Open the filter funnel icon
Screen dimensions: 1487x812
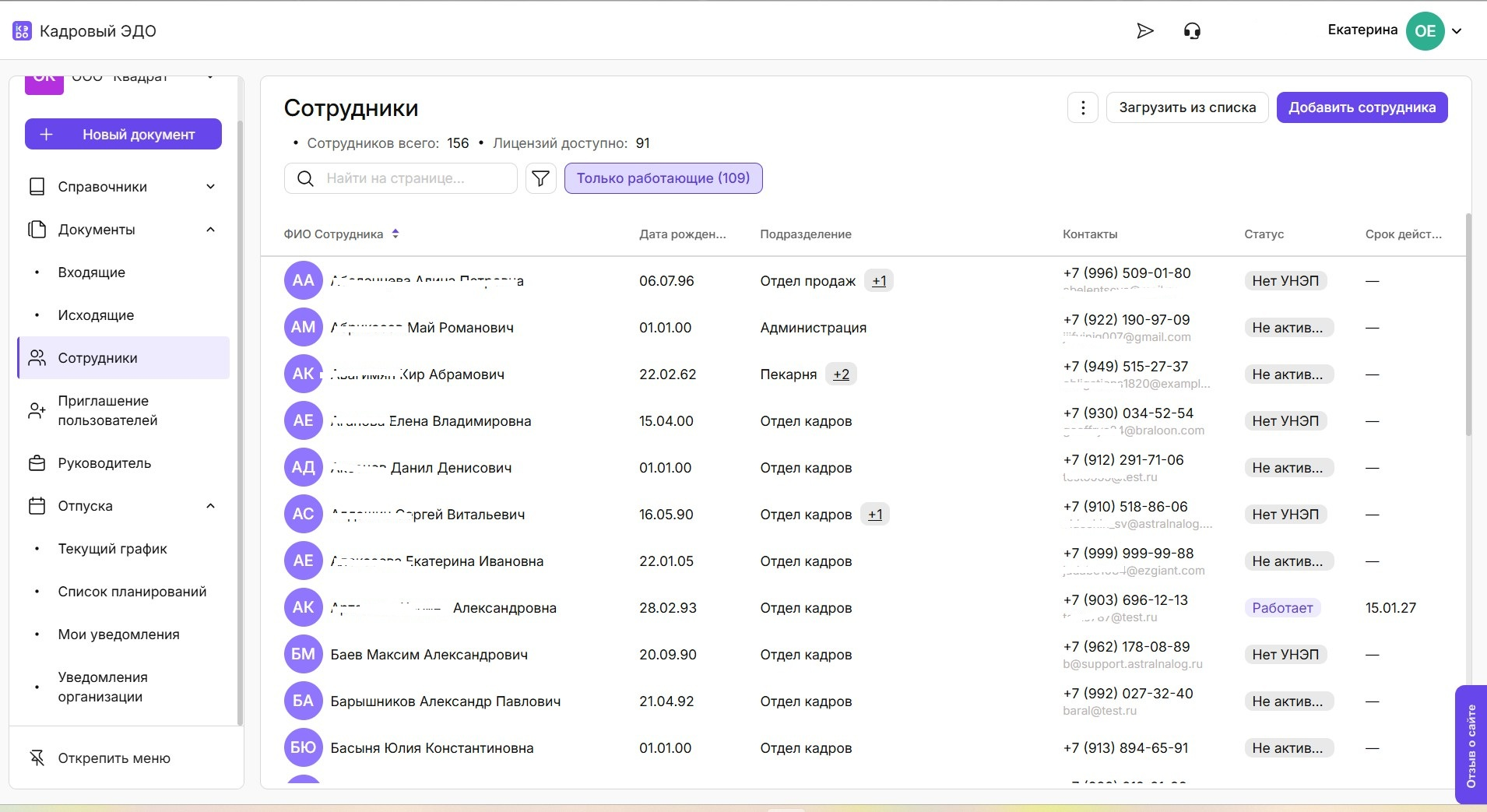pos(540,178)
